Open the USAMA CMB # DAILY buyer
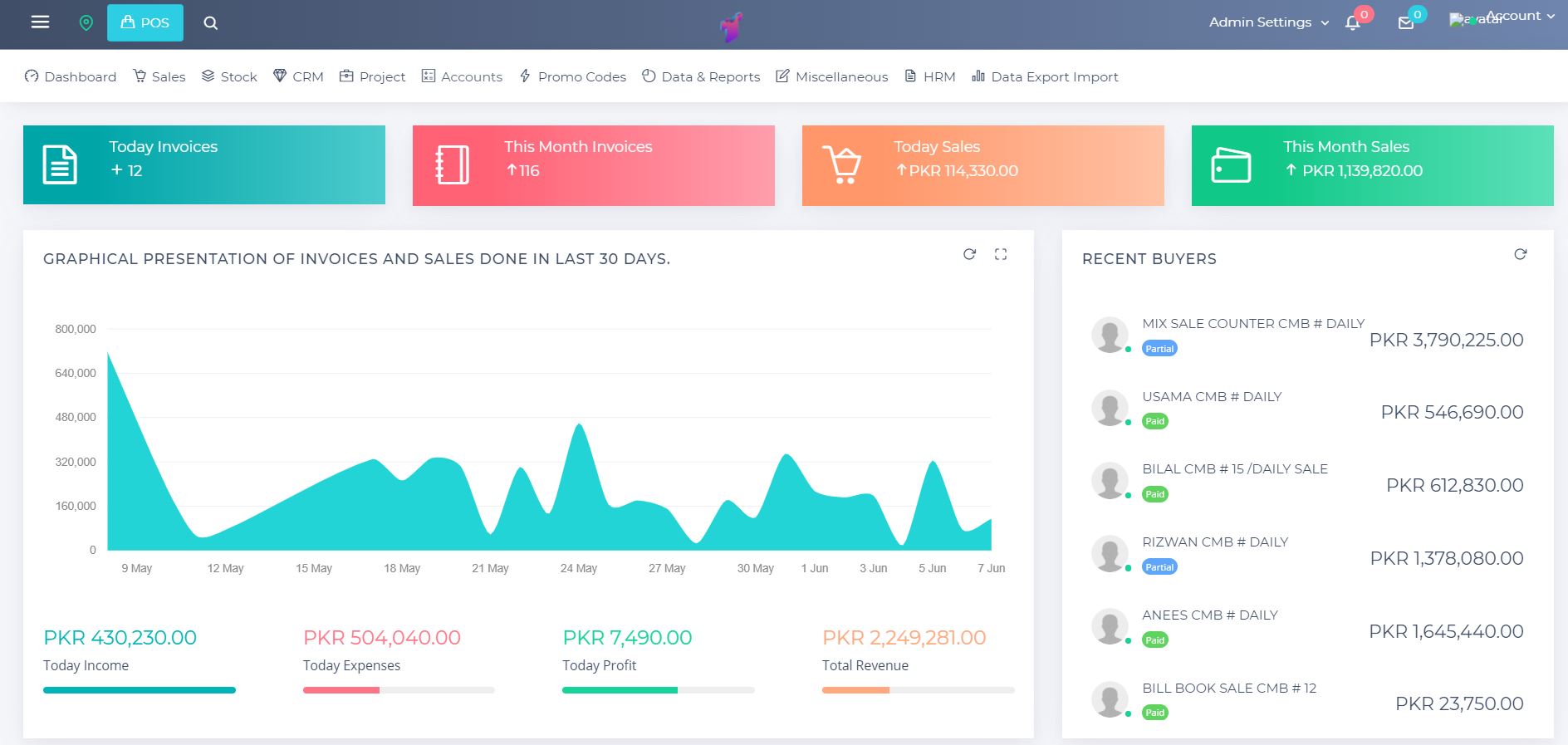 tap(1211, 397)
